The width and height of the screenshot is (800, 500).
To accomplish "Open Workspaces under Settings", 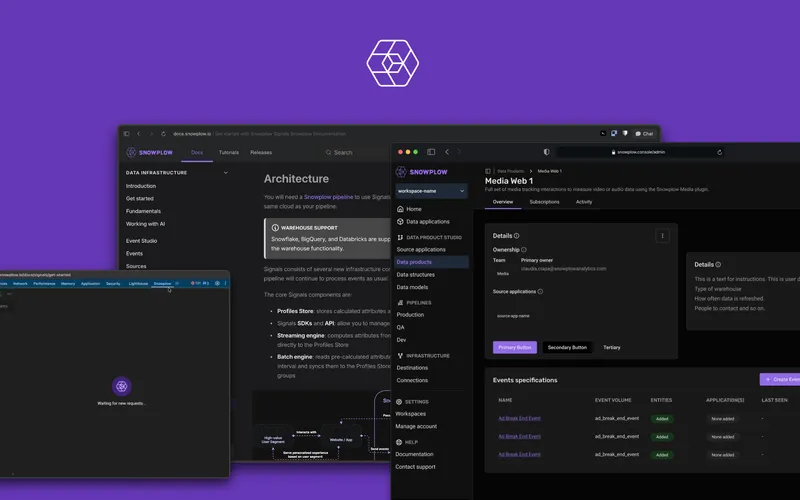I will point(410,414).
